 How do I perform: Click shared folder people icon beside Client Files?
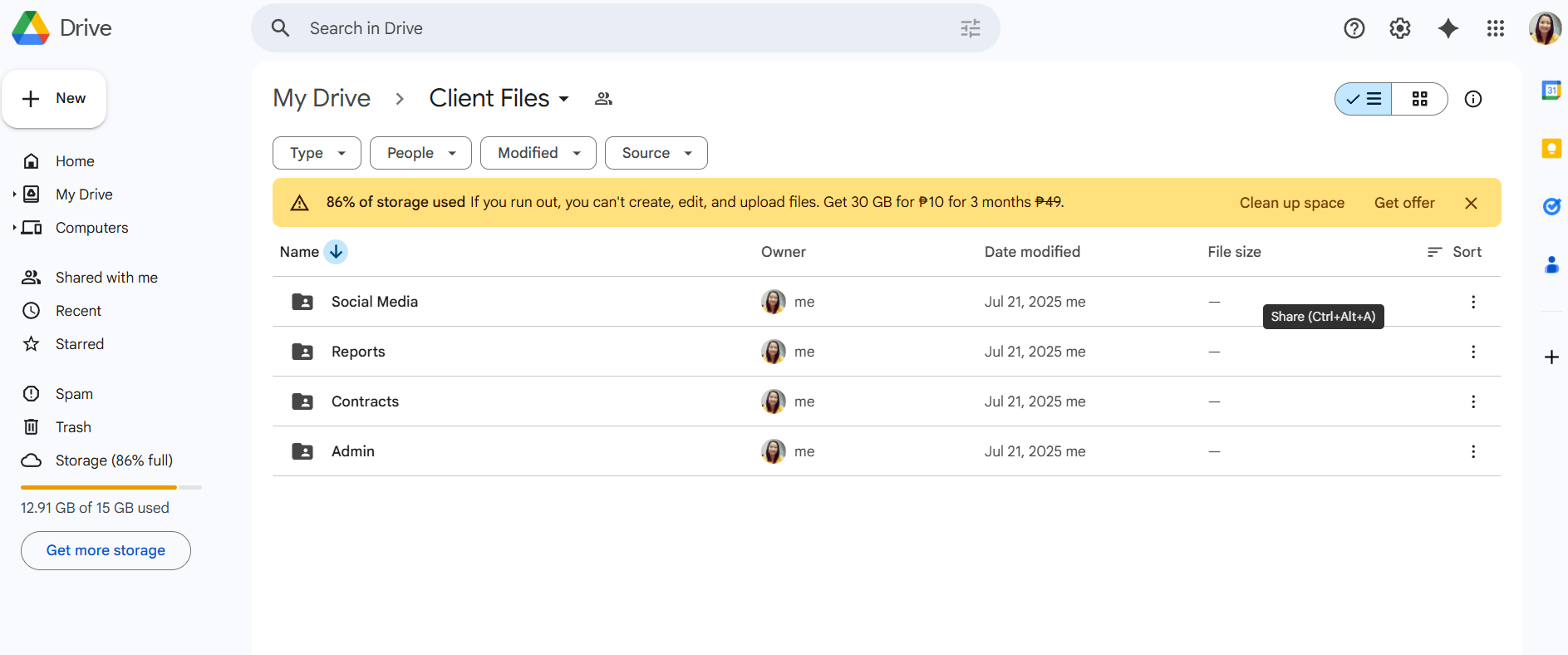click(x=604, y=99)
